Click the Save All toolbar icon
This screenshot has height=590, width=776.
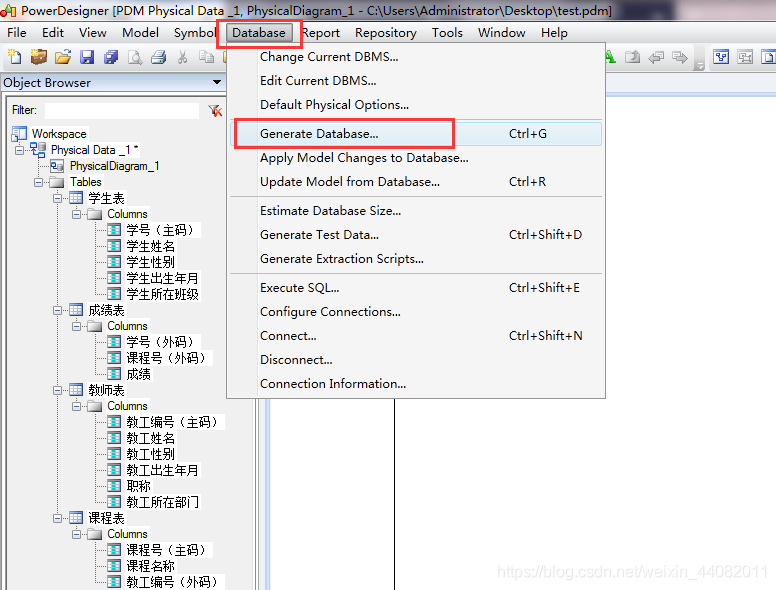[111, 57]
